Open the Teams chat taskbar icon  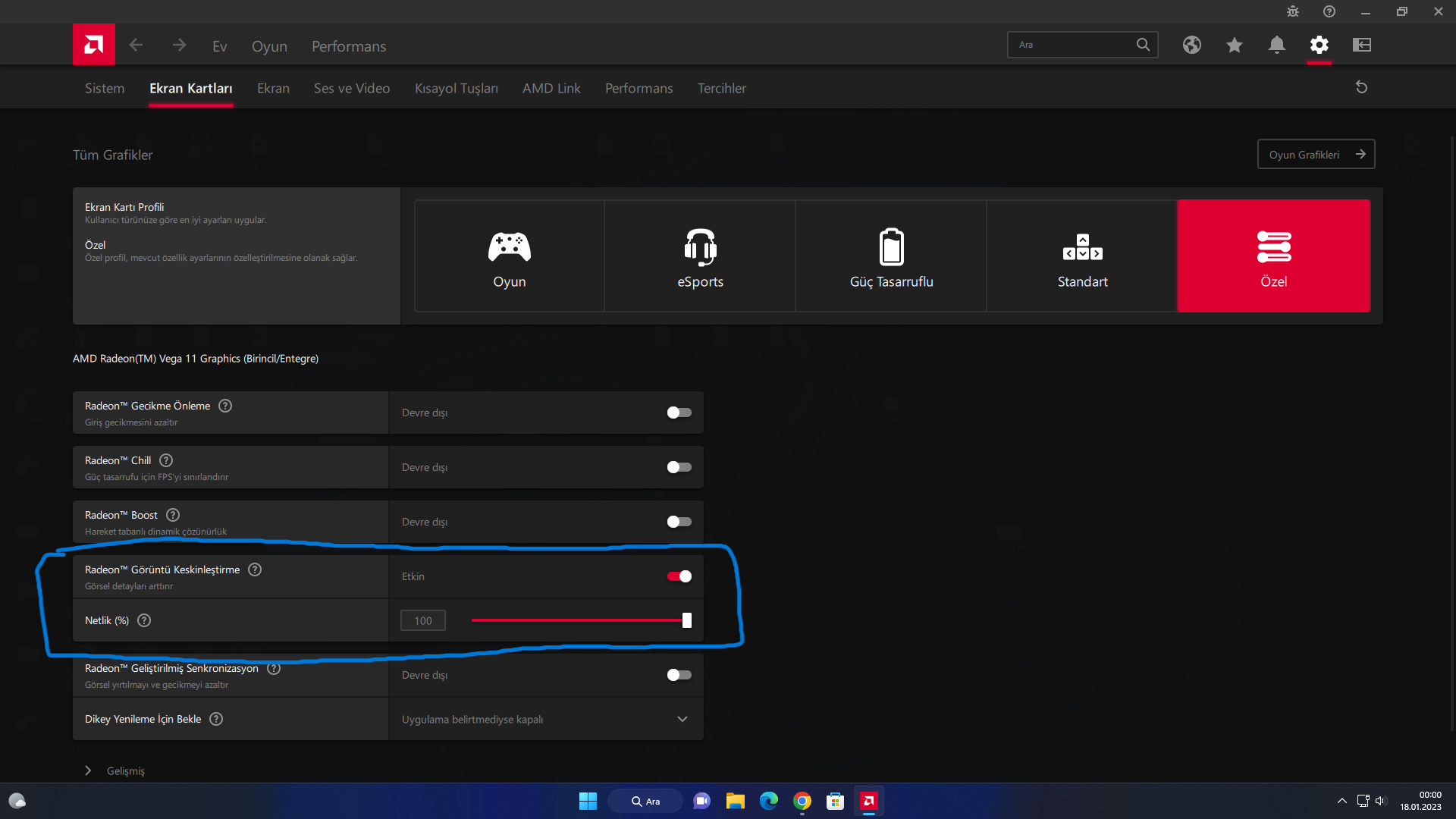pyautogui.click(x=702, y=801)
